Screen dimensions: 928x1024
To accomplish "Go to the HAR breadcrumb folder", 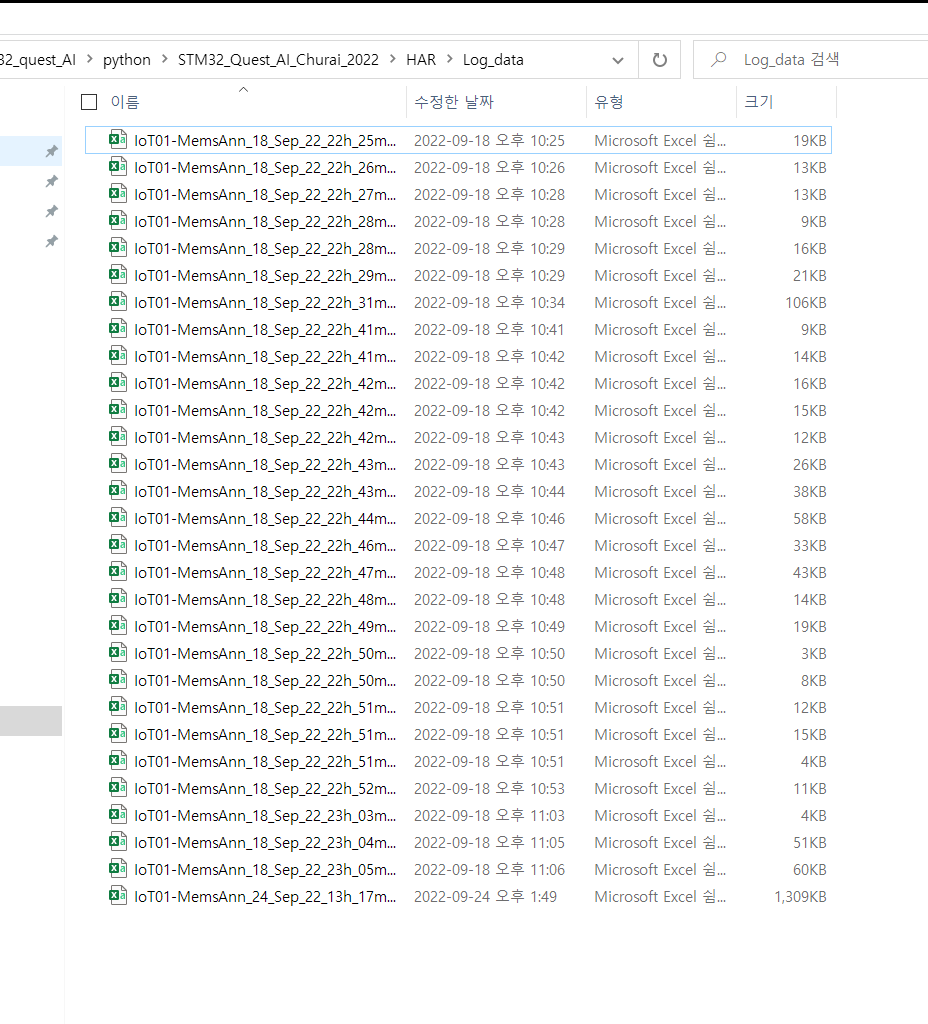I will click(x=421, y=60).
